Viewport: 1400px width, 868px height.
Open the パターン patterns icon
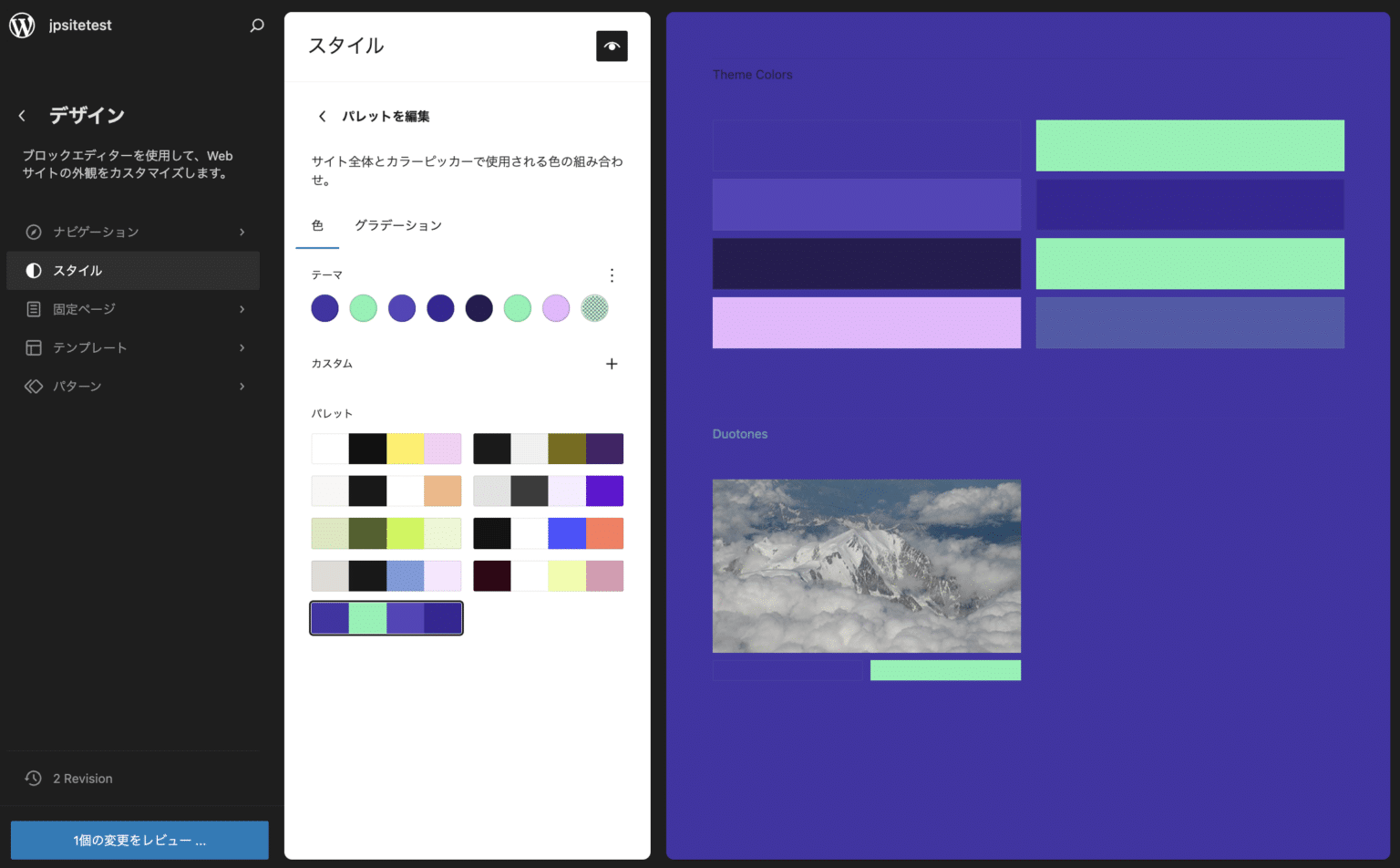tap(34, 386)
